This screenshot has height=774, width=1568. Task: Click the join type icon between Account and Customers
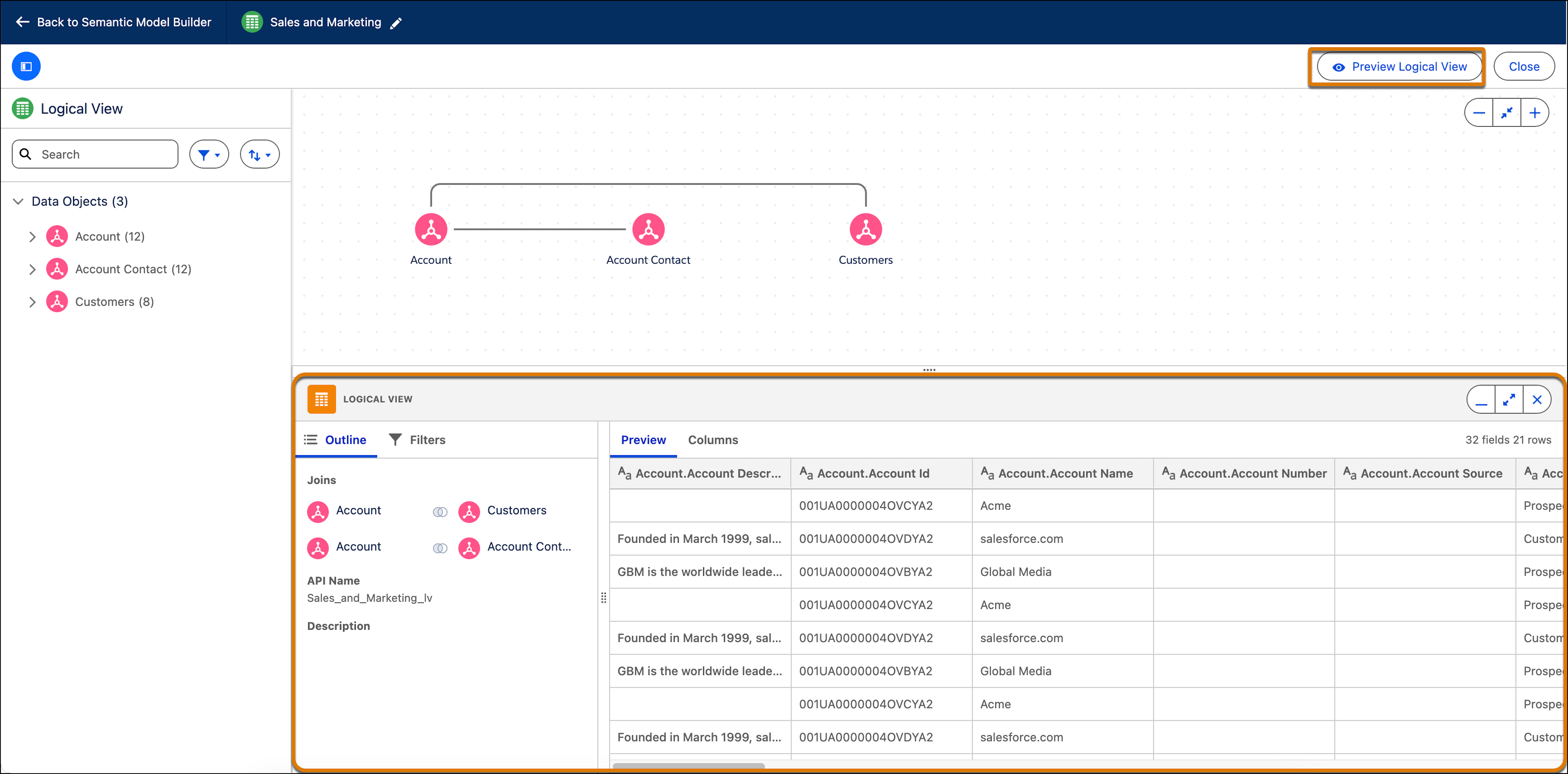pos(440,512)
